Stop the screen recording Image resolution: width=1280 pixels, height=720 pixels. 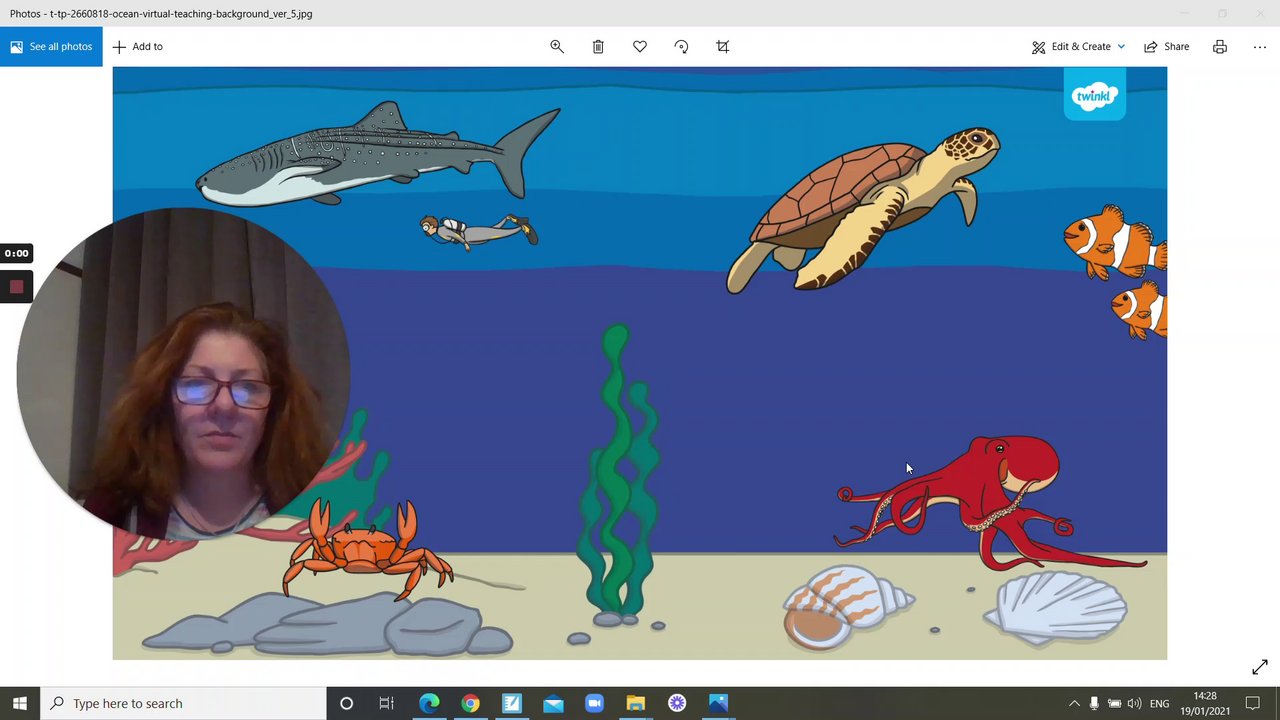16,287
